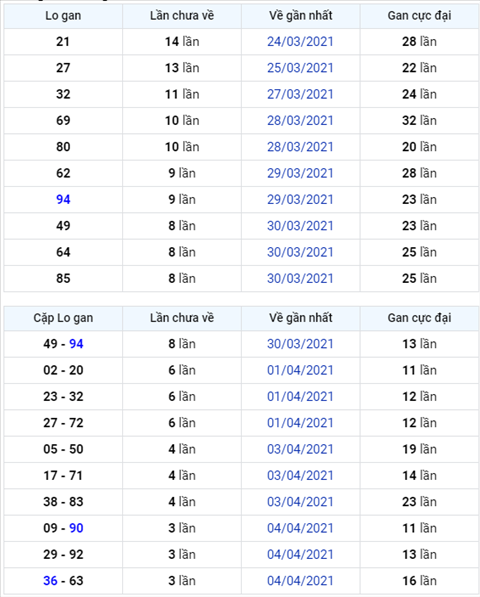Select the pair 23 - 32
Image resolution: width=480 pixels, height=597 pixels.
click(x=63, y=396)
